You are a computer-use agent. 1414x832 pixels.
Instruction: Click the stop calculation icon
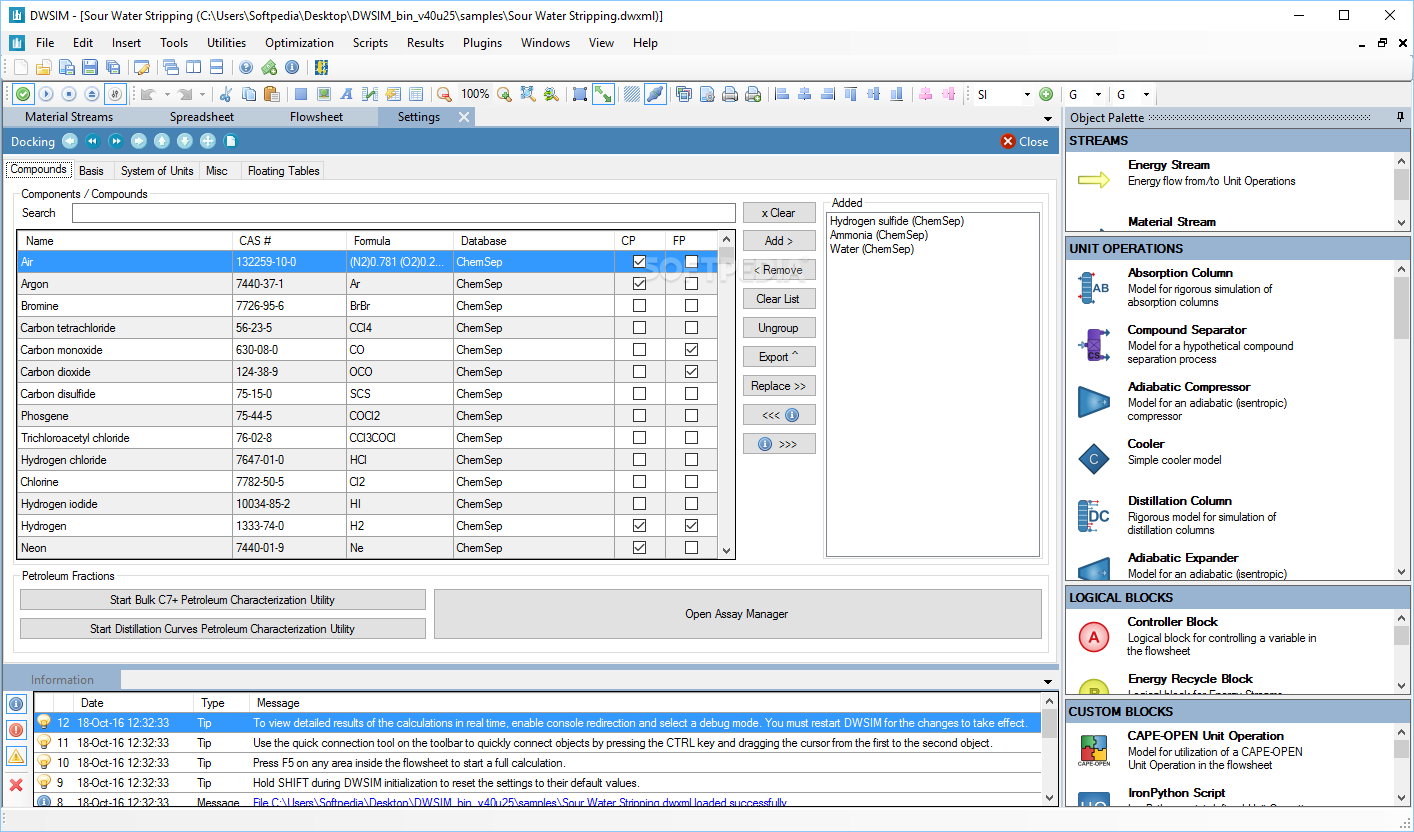tap(69, 94)
